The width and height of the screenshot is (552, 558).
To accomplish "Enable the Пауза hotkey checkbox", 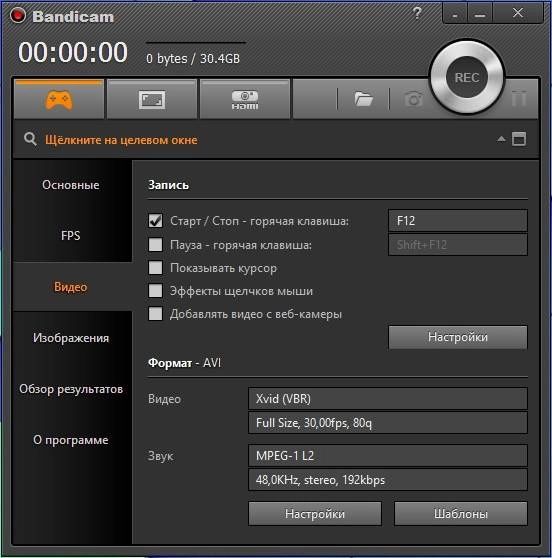I will tap(156, 244).
